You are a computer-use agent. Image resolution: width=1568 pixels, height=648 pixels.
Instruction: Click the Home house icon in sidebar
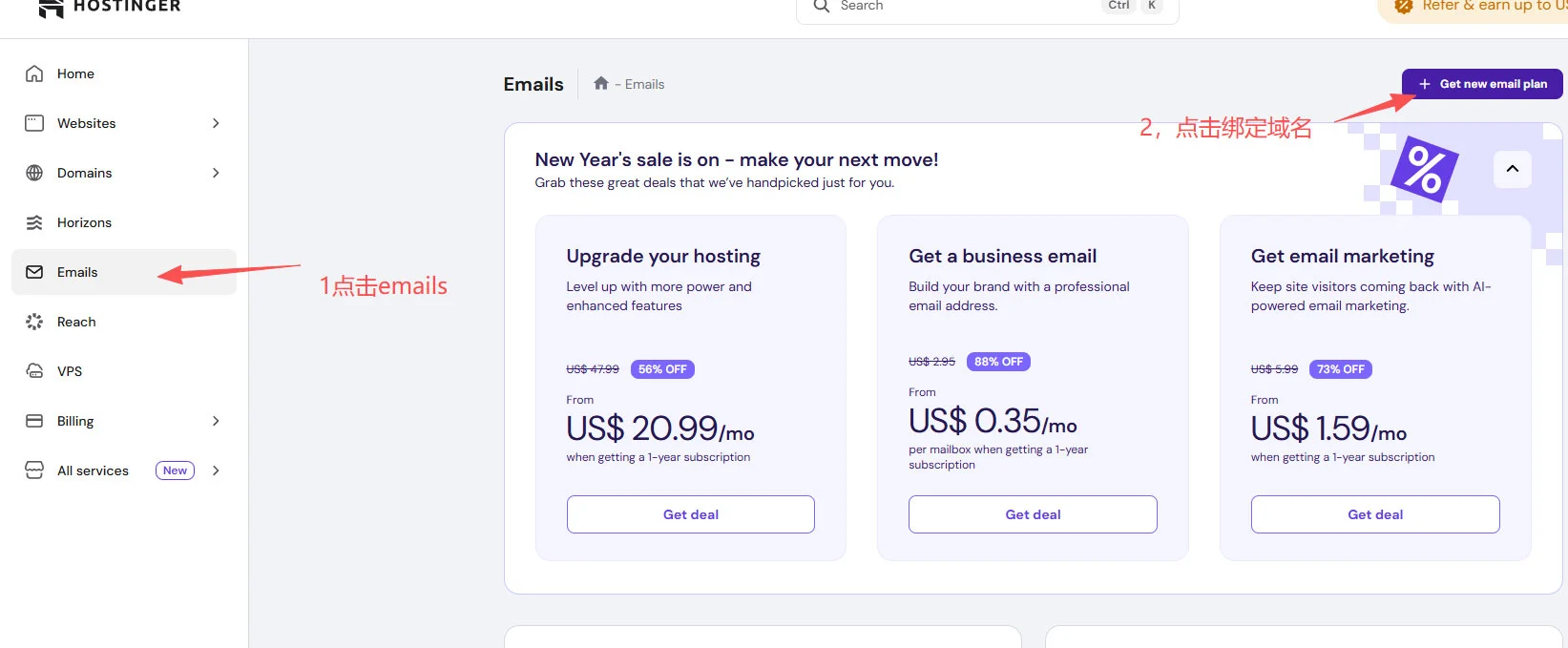click(34, 73)
